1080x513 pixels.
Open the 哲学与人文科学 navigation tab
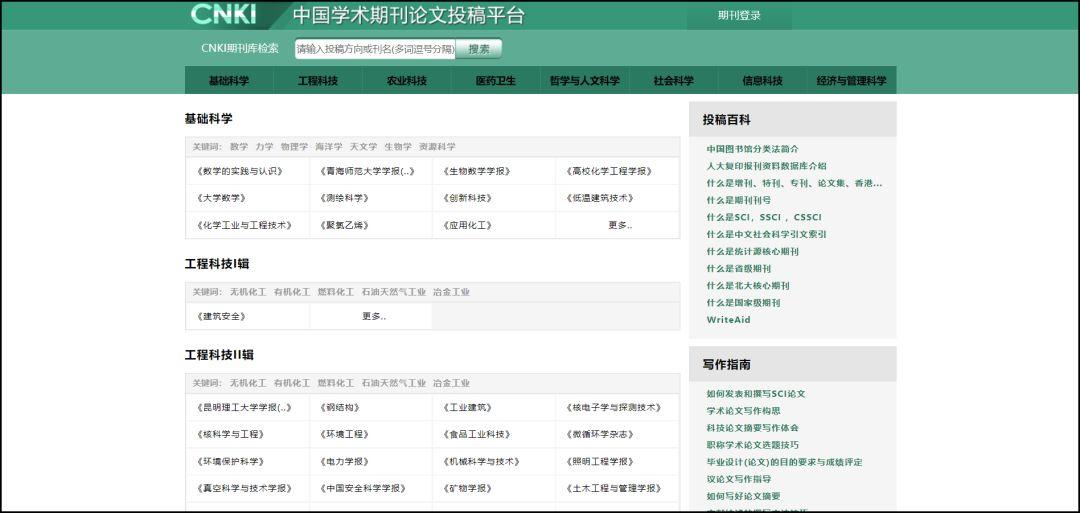(x=584, y=81)
